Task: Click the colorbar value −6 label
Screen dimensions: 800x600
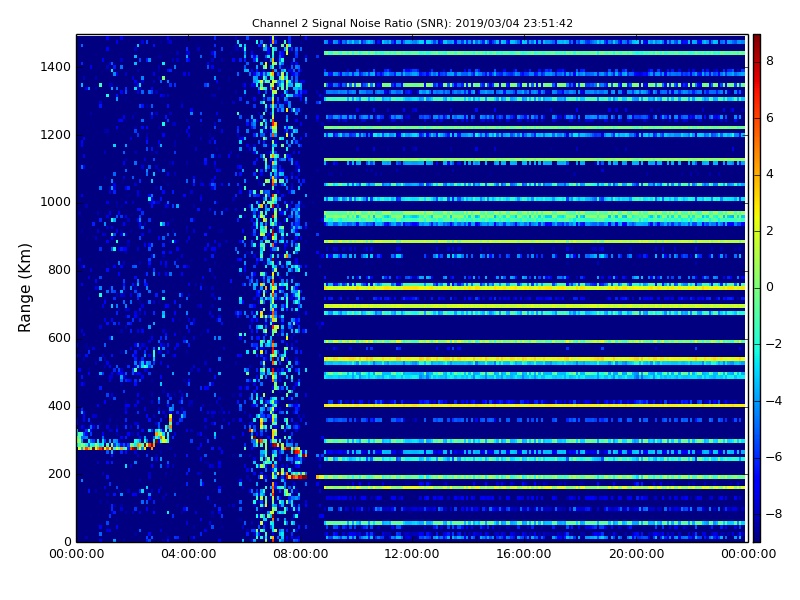Action: 773,457
